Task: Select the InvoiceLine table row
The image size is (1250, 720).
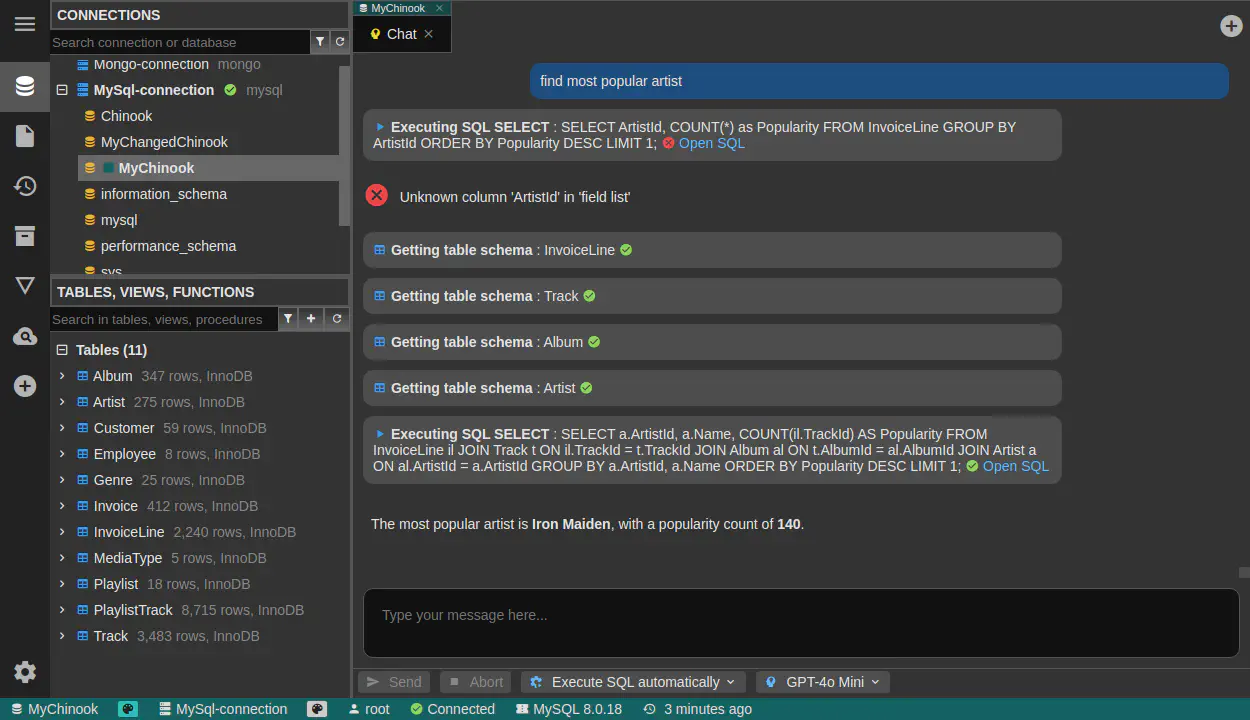Action: 198,532
